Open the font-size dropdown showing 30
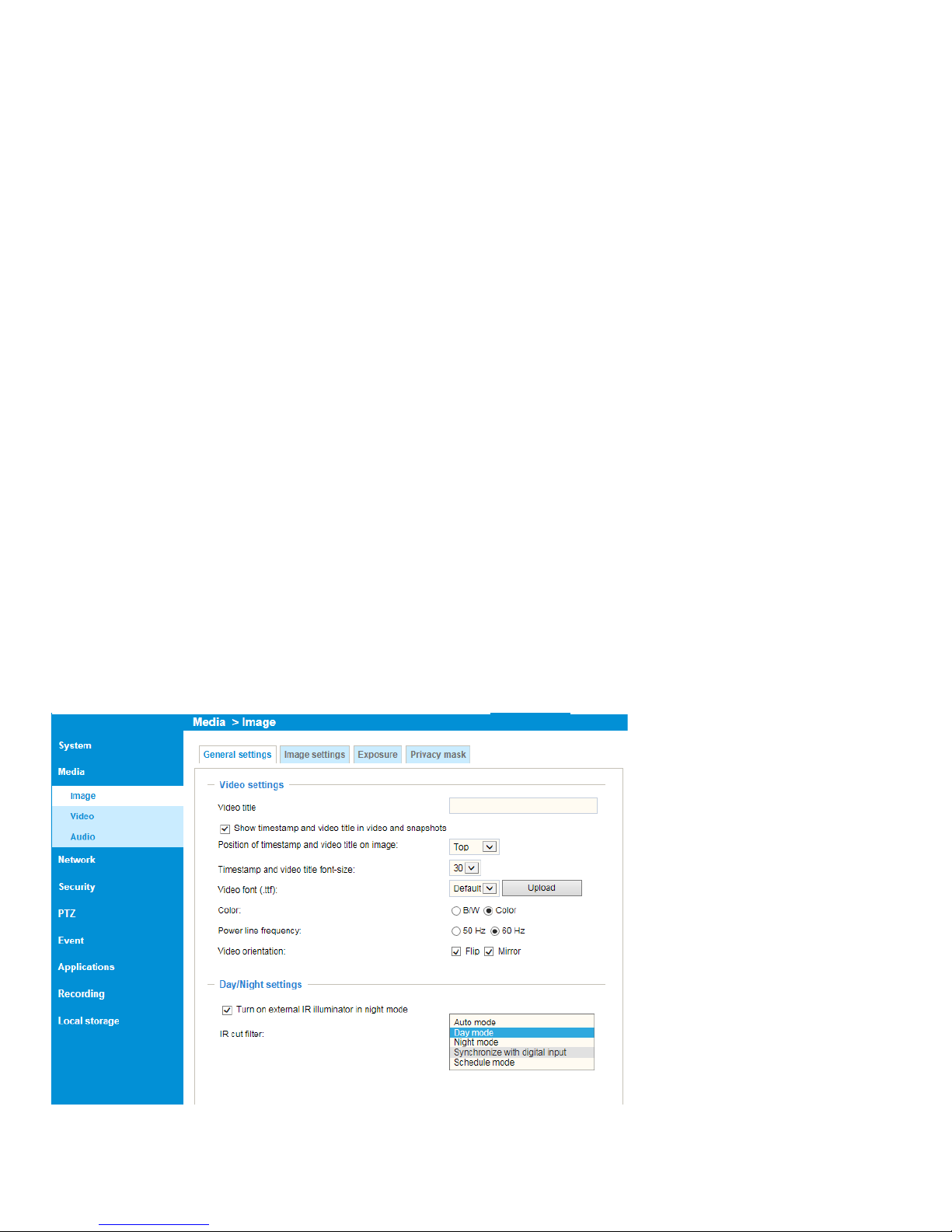This screenshot has width=952, height=1232. (x=465, y=868)
